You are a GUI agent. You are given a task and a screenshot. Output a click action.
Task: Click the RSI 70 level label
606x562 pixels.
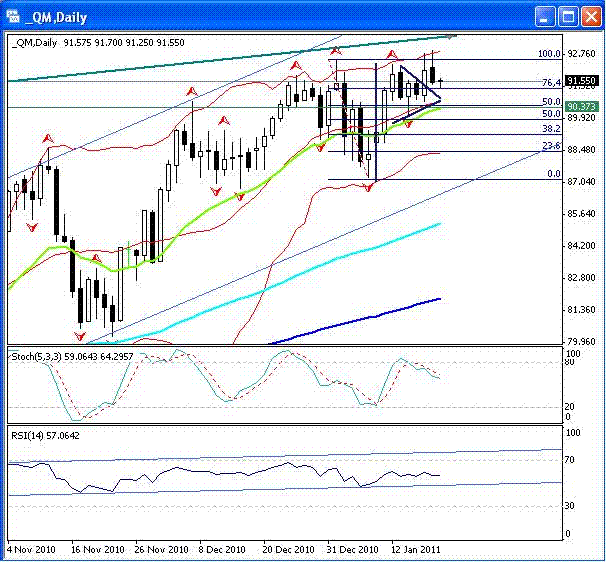click(570, 460)
